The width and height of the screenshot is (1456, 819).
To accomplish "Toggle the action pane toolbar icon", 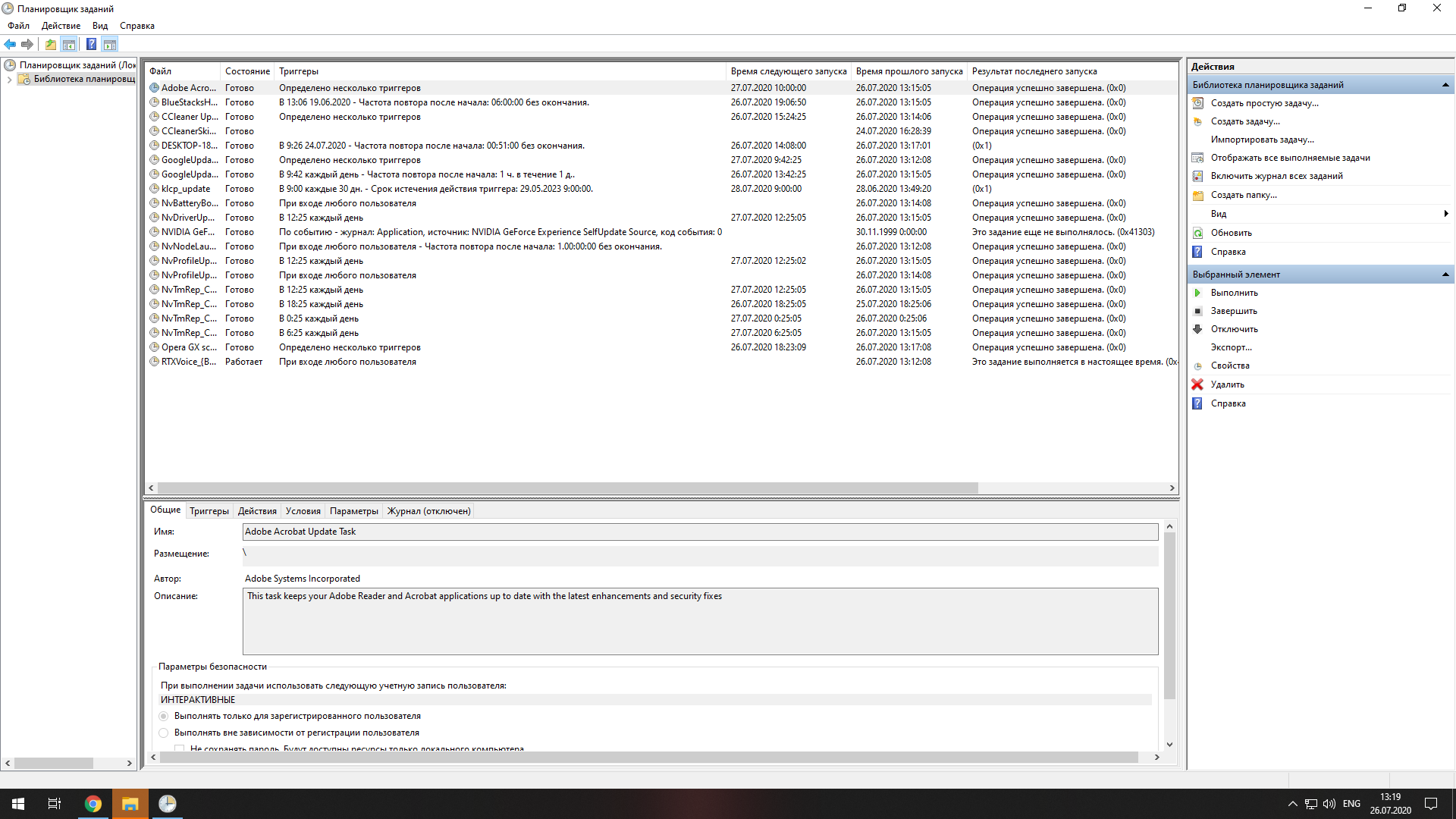I will click(110, 44).
